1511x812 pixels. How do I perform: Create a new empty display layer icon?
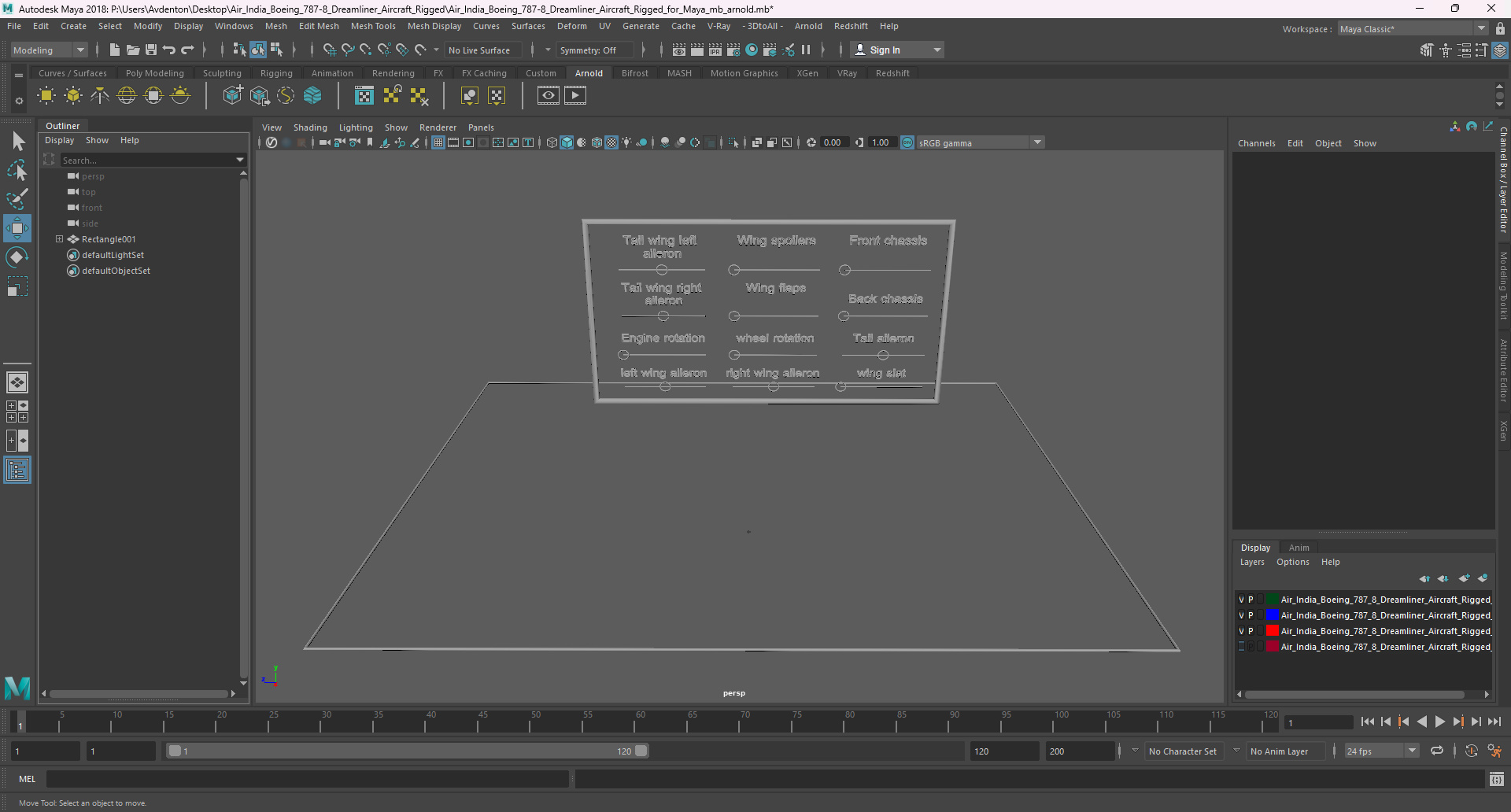(x=1464, y=578)
